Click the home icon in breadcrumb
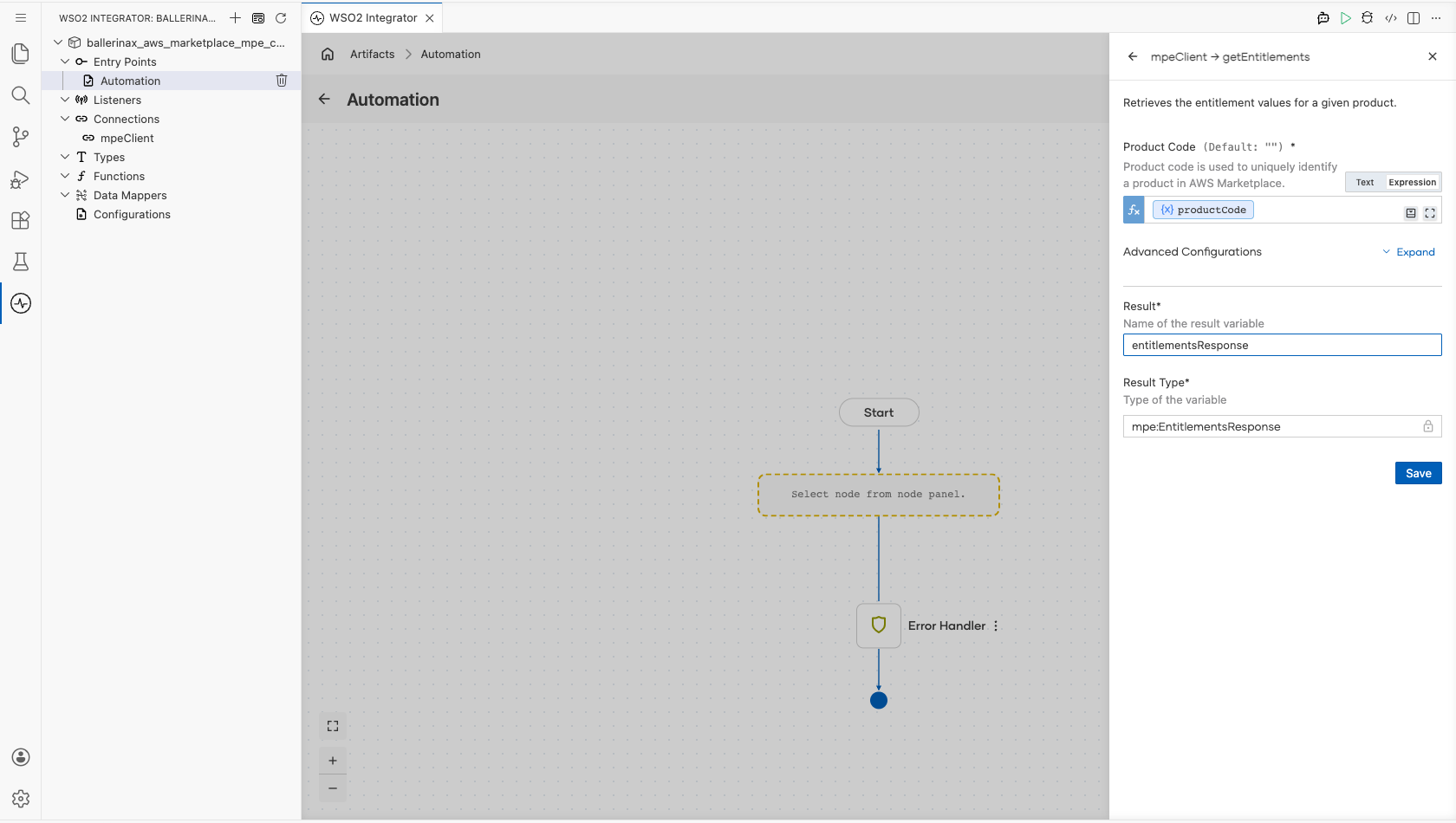This screenshot has width=1456, height=823. (x=328, y=54)
